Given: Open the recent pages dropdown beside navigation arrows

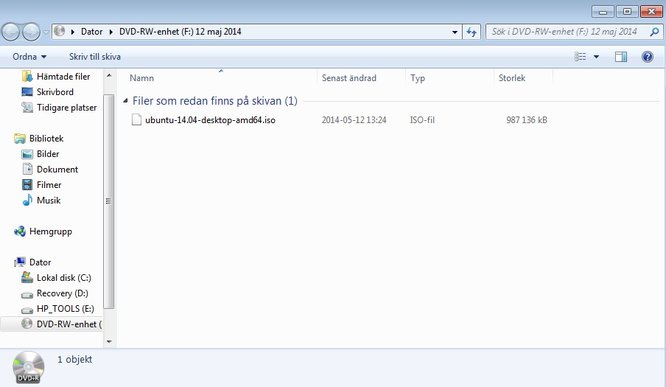Looking at the screenshot, I should (45, 32).
